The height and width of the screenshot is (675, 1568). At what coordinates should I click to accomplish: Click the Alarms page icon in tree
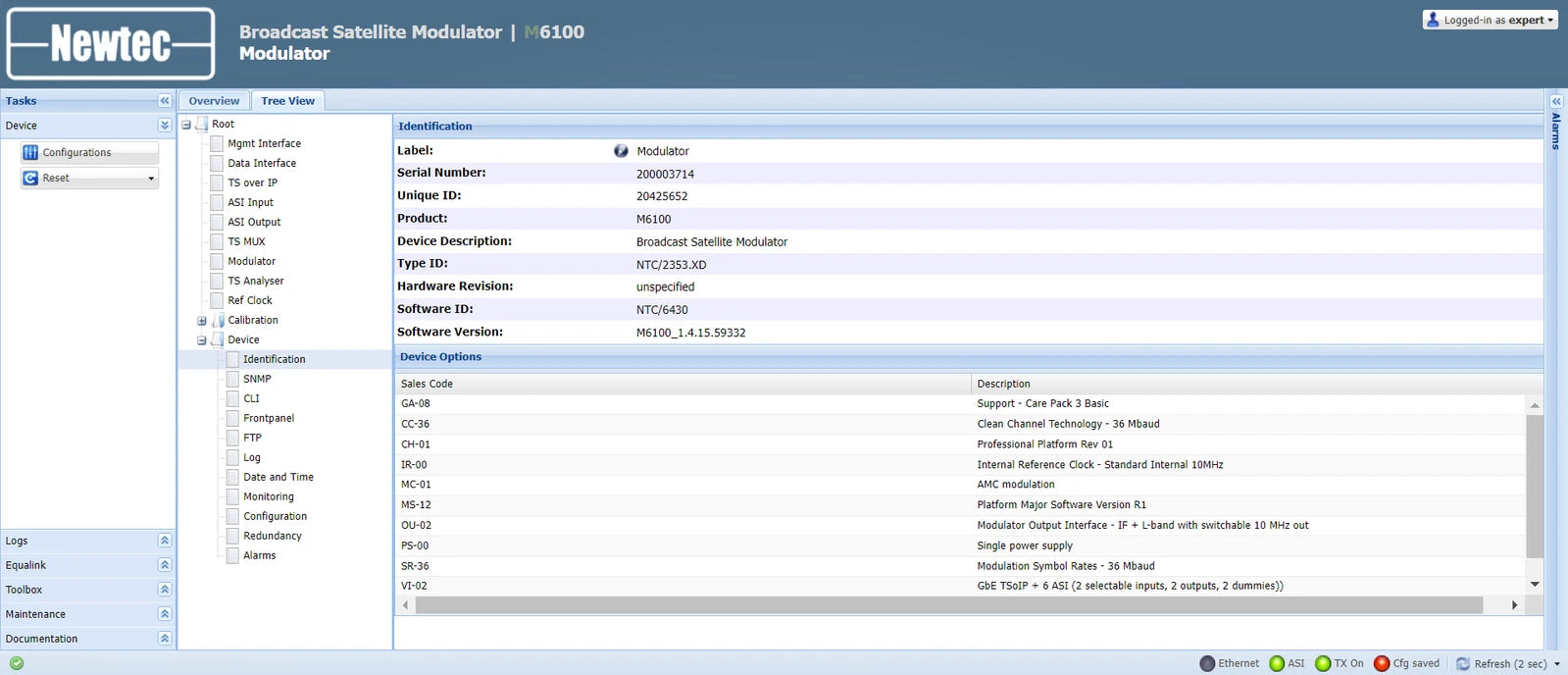pos(232,555)
